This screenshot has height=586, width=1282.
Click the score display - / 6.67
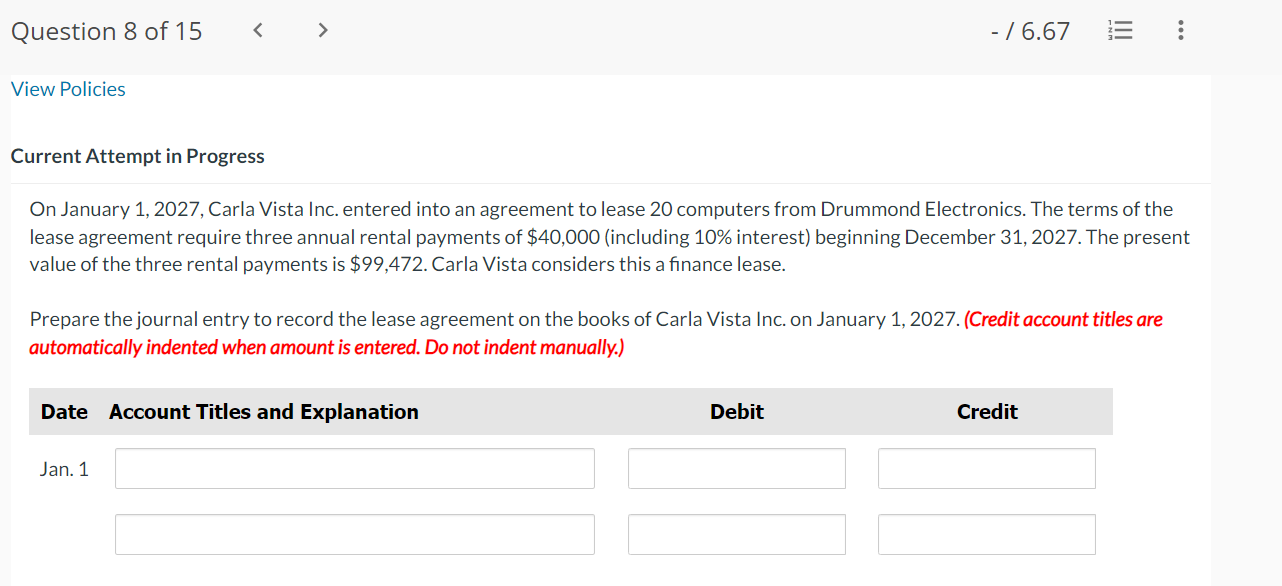[x=1030, y=32]
